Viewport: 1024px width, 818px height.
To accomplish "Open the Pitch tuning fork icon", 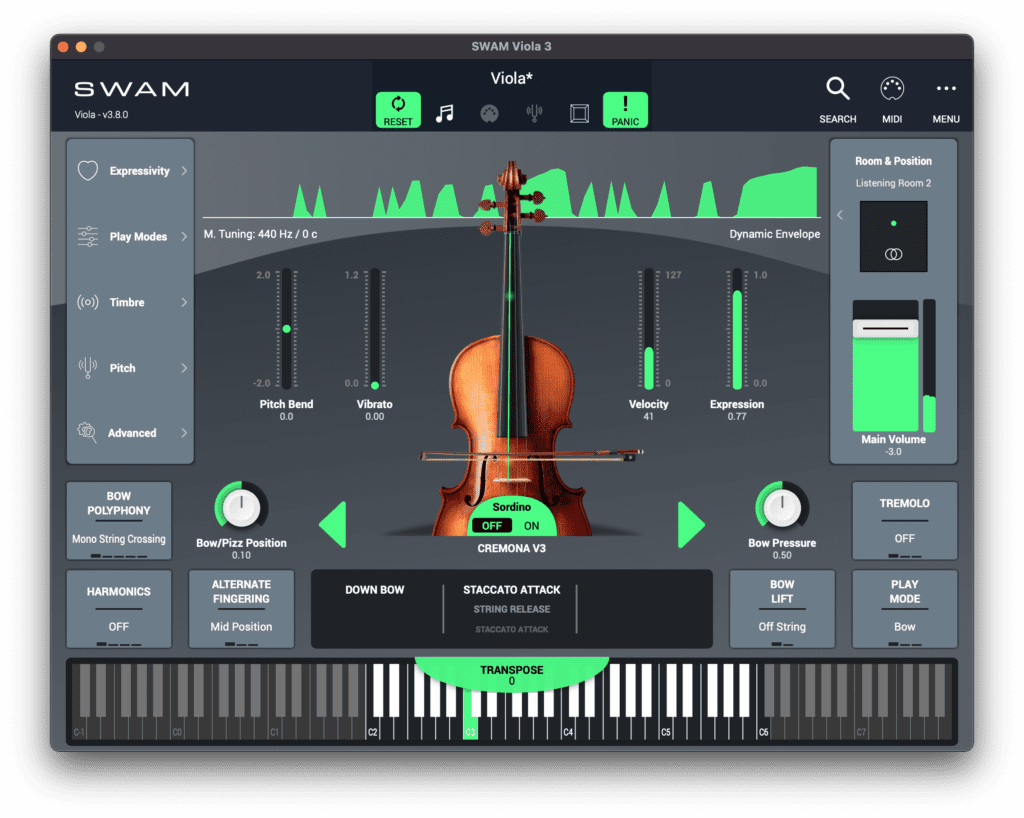I will pyautogui.click(x=88, y=367).
